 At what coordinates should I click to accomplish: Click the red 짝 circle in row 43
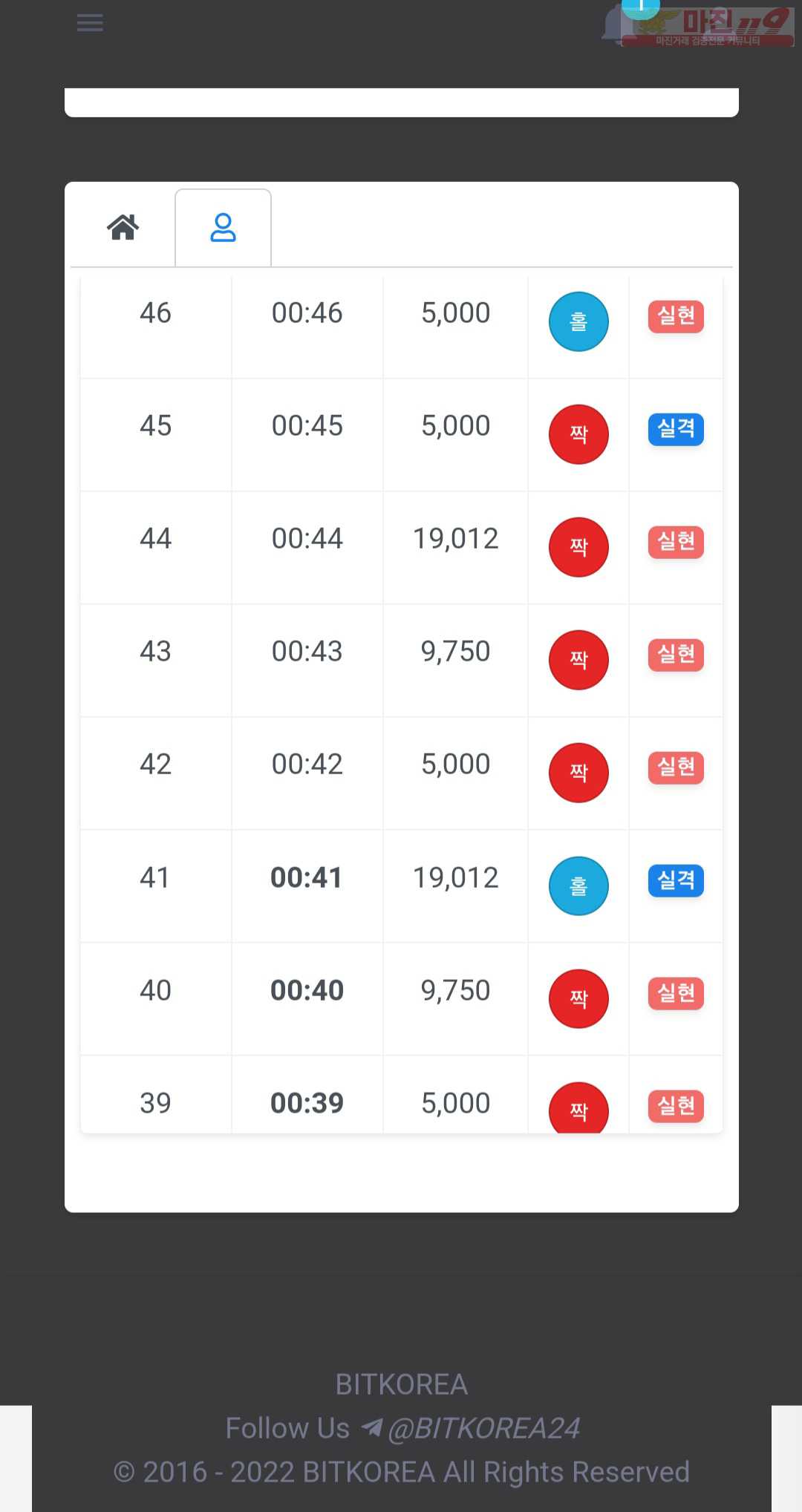point(578,660)
